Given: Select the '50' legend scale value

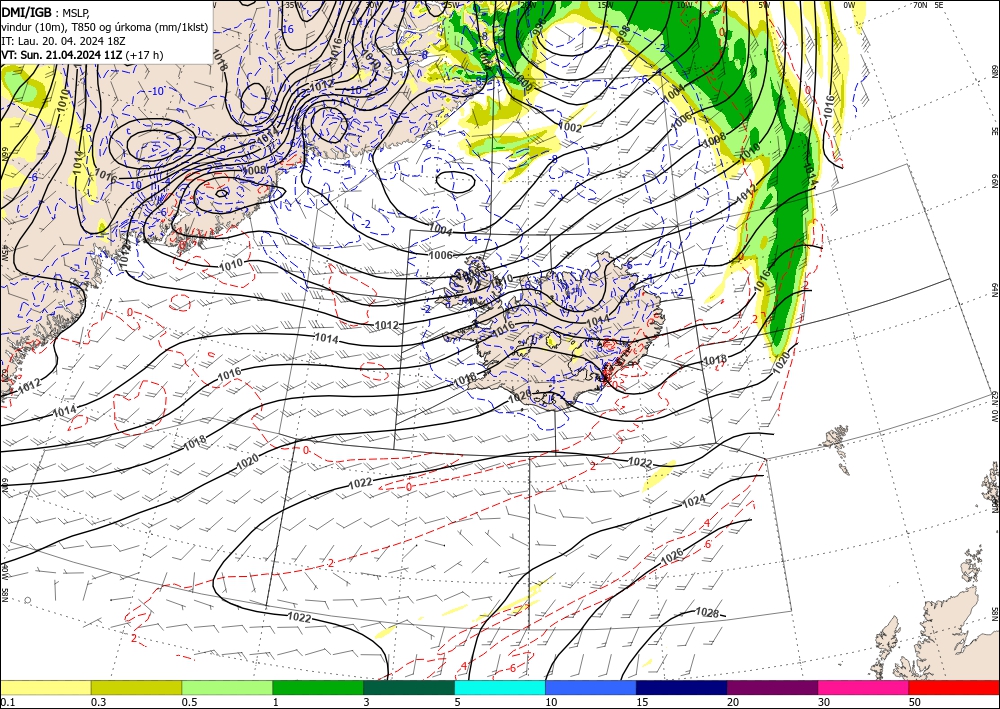Looking at the screenshot, I should click(915, 702).
